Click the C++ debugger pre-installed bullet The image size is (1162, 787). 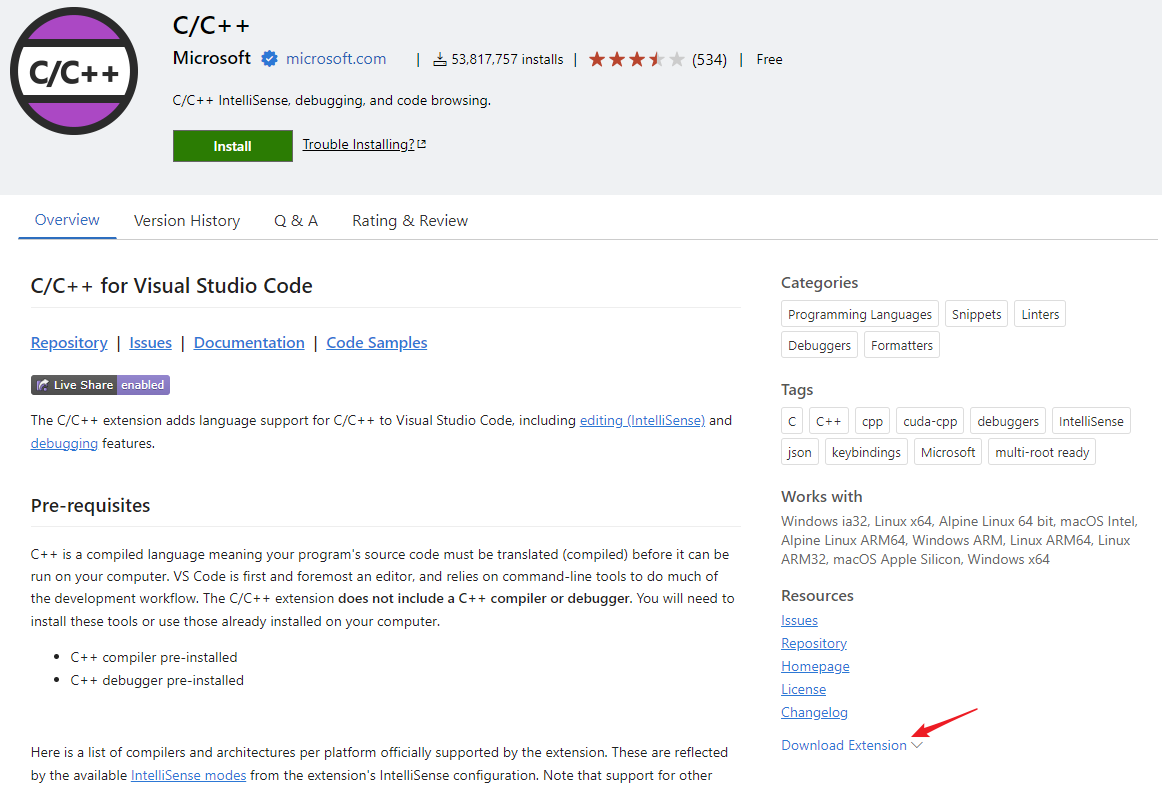157,680
